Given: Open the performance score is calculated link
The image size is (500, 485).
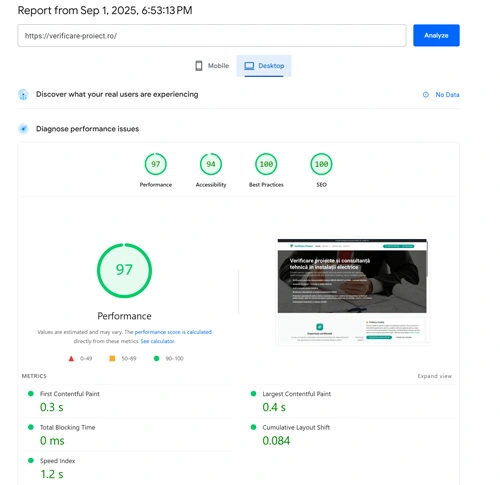Looking at the screenshot, I should point(173,332).
